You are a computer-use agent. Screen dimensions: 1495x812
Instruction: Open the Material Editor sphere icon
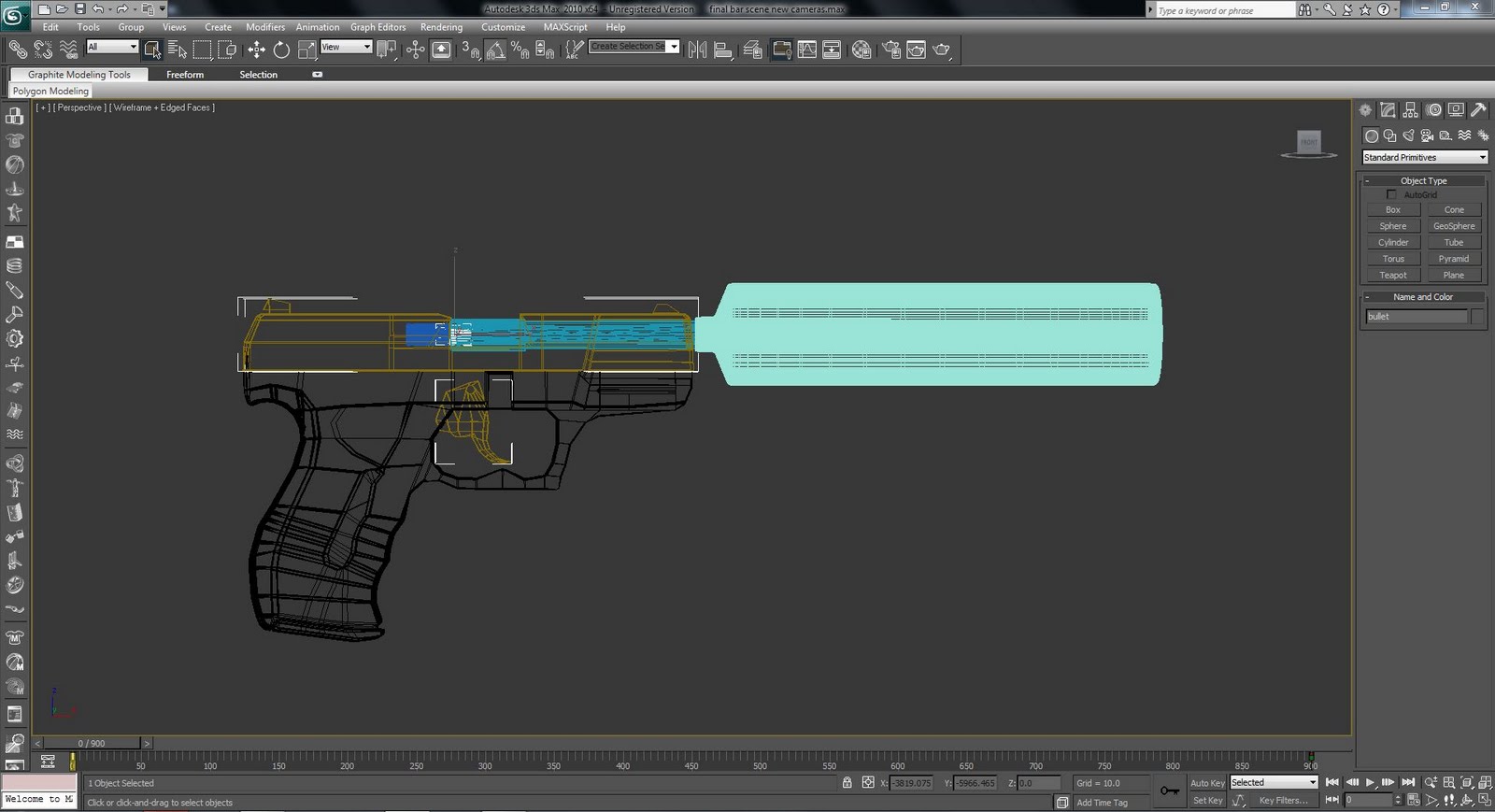[x=861, y=50]
